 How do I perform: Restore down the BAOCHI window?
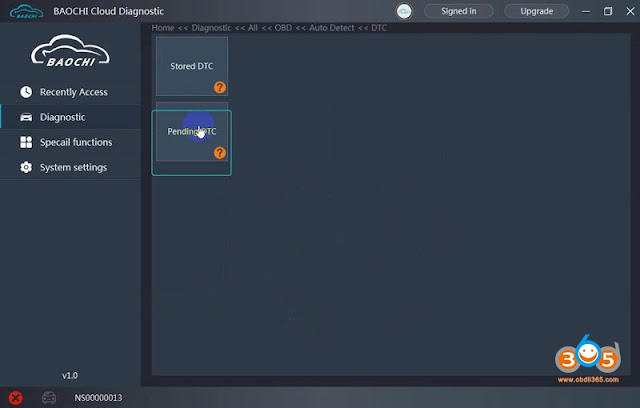tap(608, 11)
